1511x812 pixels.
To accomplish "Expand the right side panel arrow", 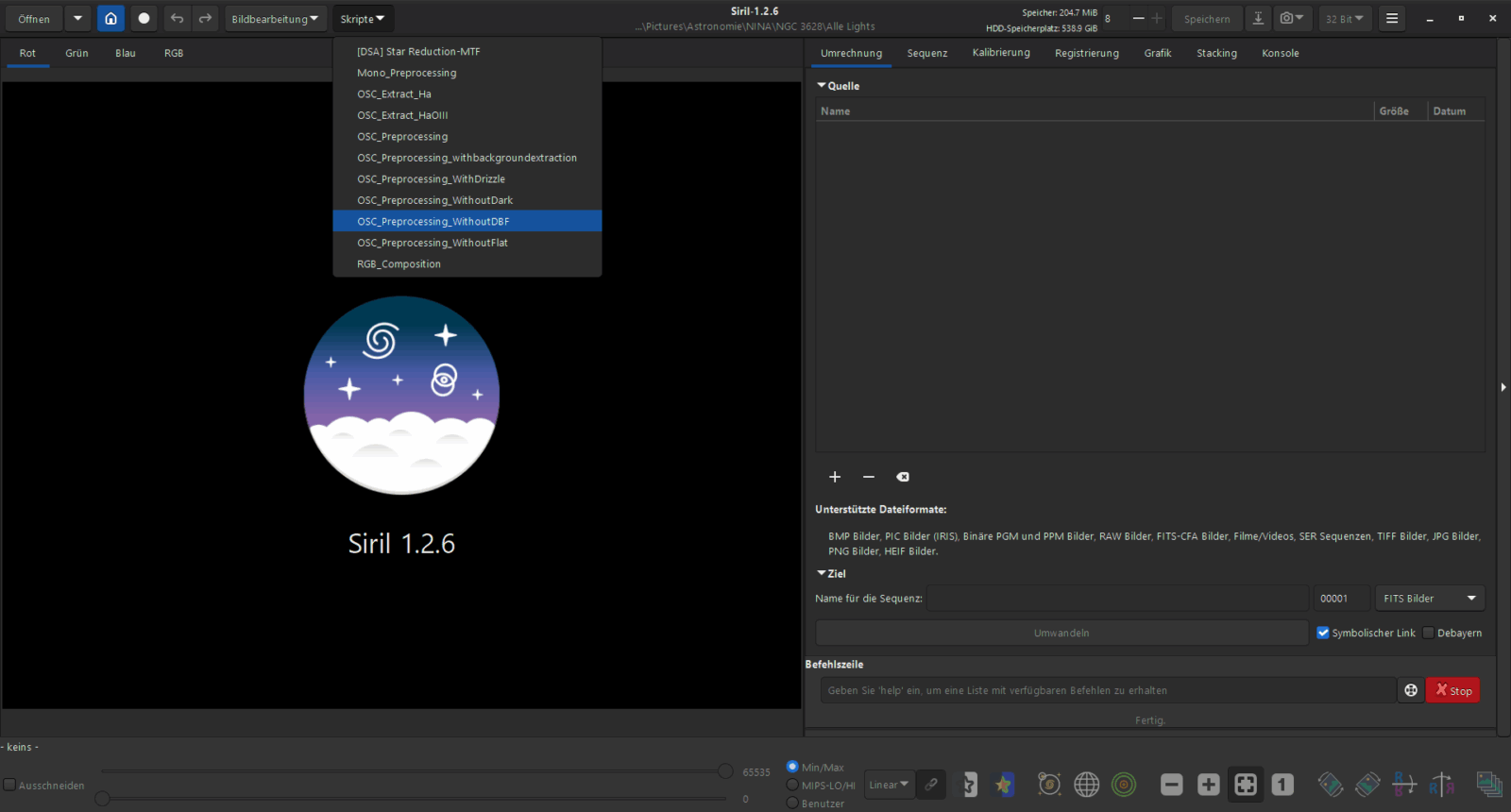I will click(x=1503, y=387).
